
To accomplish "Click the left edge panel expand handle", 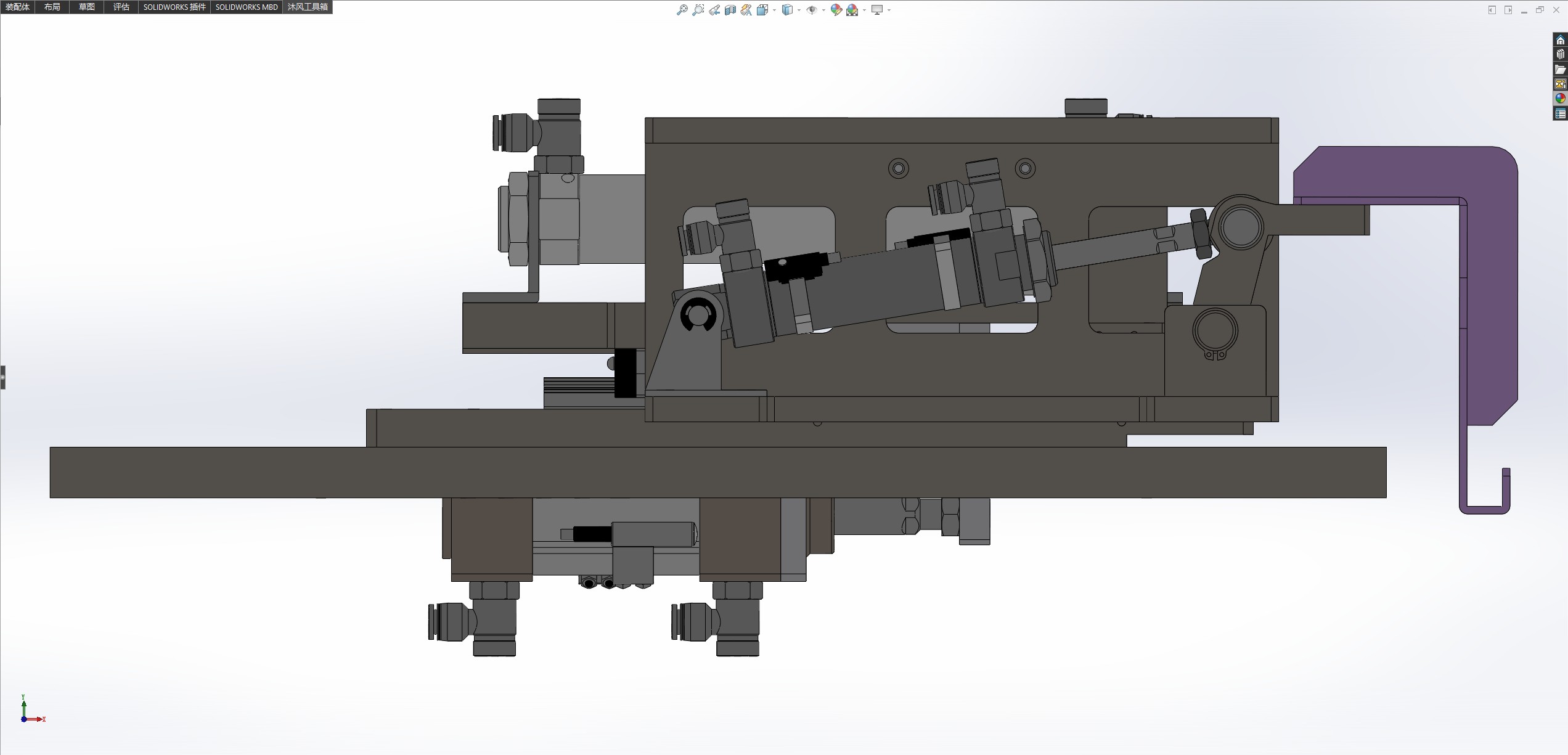I will coord(2,377).
